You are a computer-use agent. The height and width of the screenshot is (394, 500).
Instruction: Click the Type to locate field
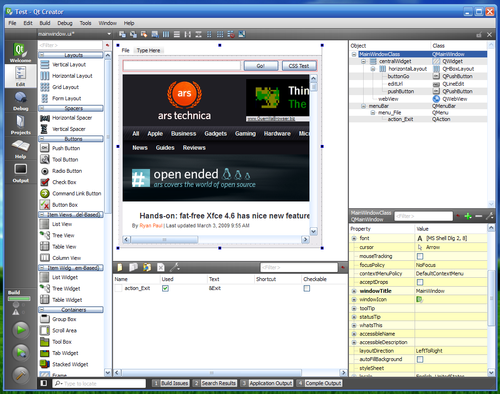pos(99,383)
